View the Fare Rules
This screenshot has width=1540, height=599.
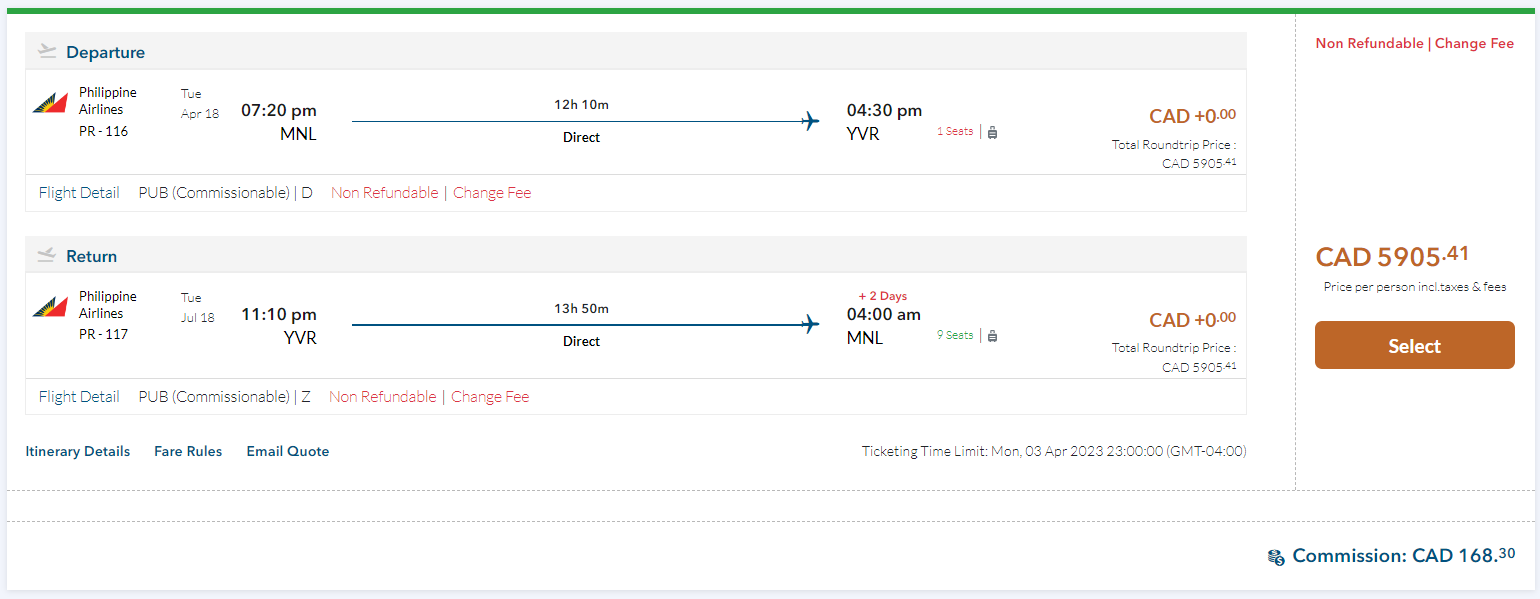pos(188,451)
